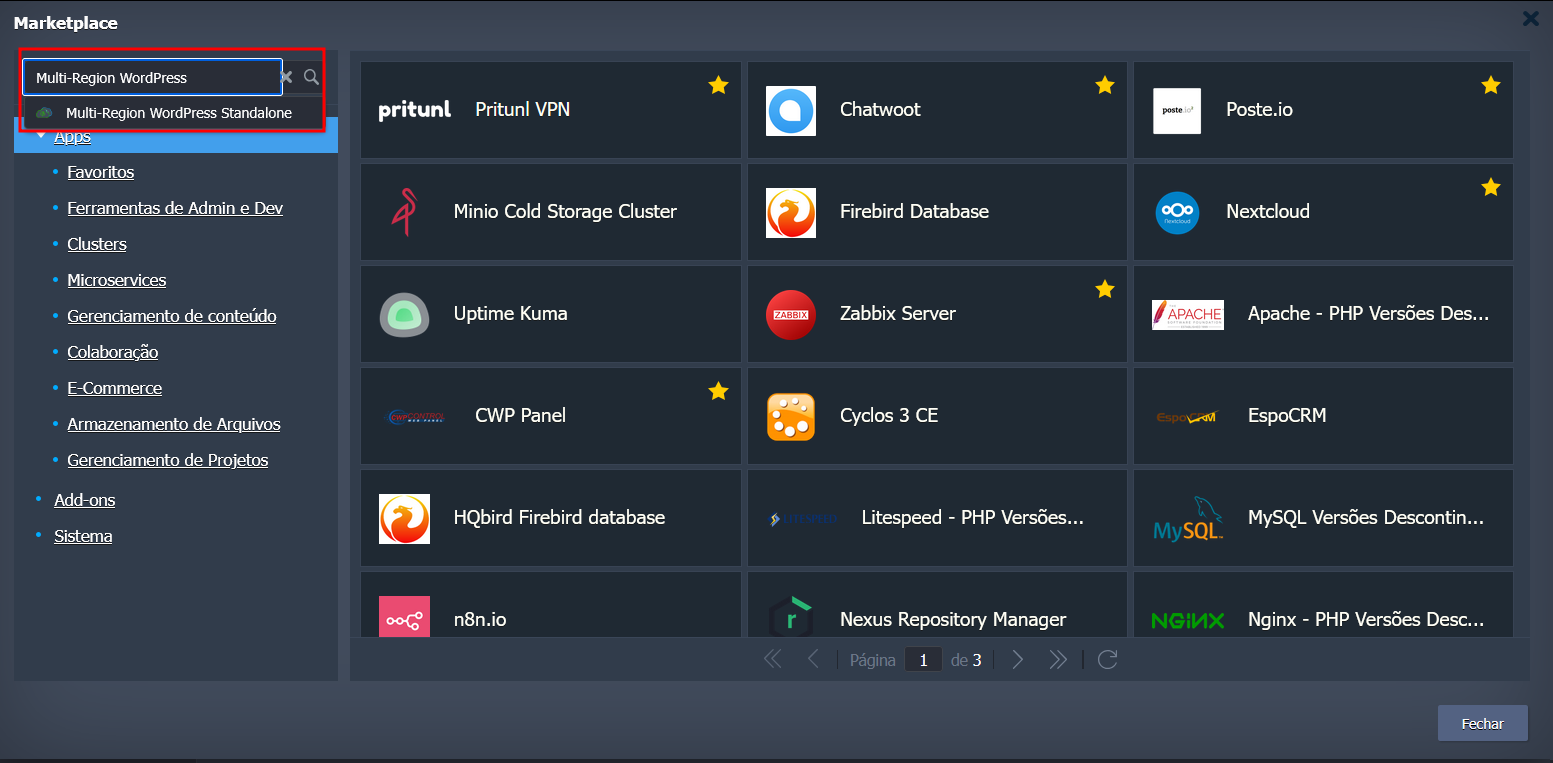
Task: Click the Poste.io logo icon
Action: pos(1177,110)
